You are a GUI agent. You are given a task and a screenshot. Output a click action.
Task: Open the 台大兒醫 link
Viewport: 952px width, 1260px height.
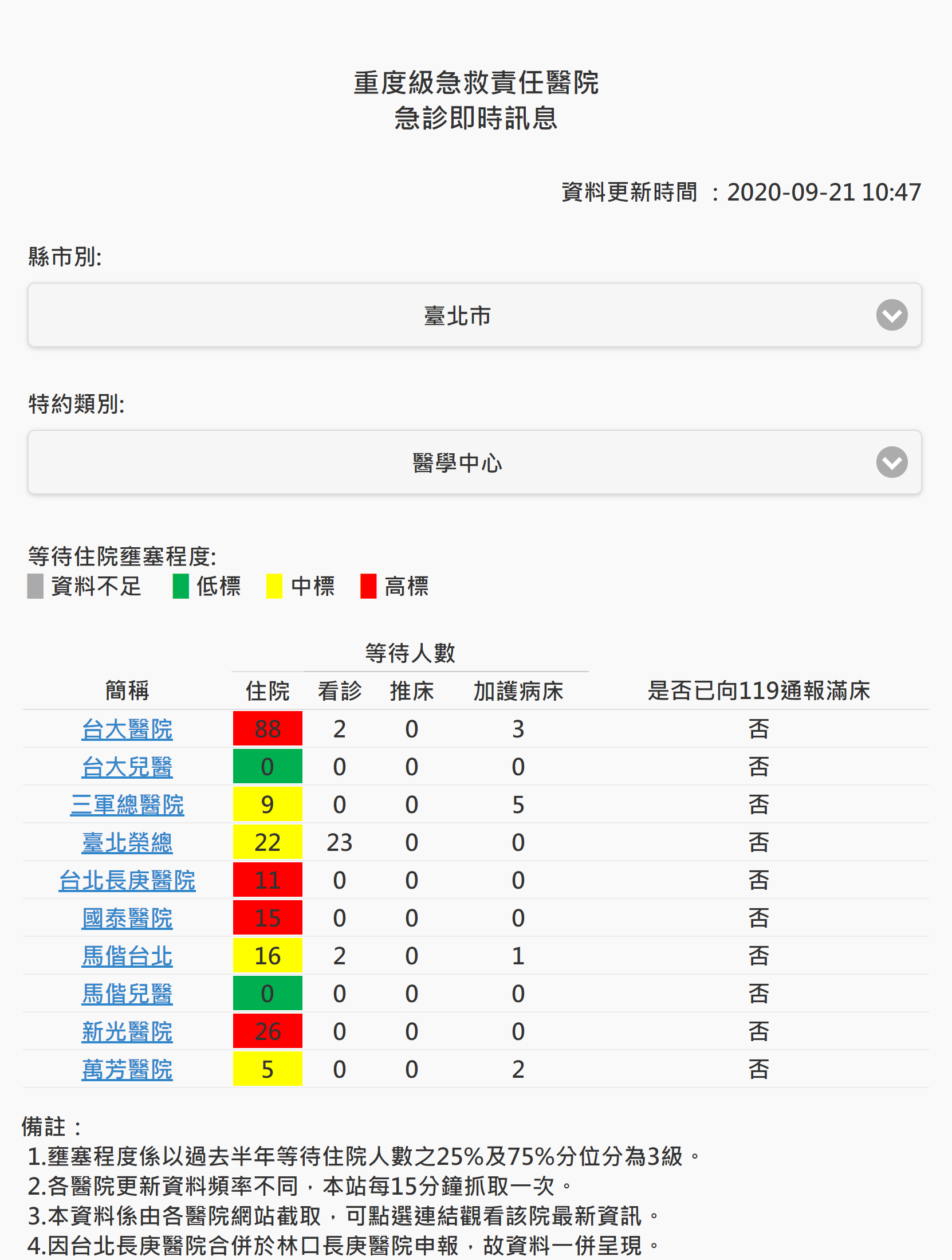[x=127, y=767]
